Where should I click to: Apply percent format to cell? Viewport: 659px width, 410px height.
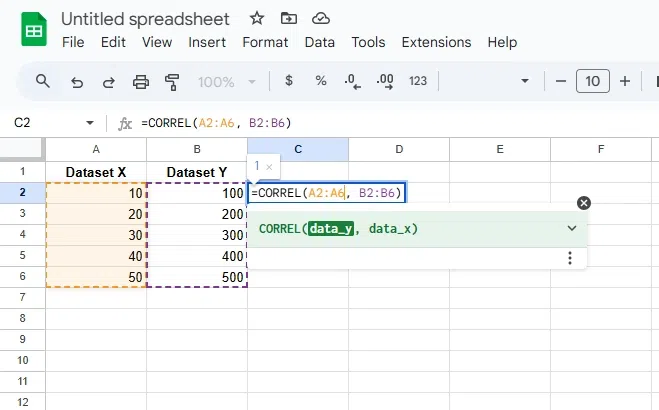[321, 82]
